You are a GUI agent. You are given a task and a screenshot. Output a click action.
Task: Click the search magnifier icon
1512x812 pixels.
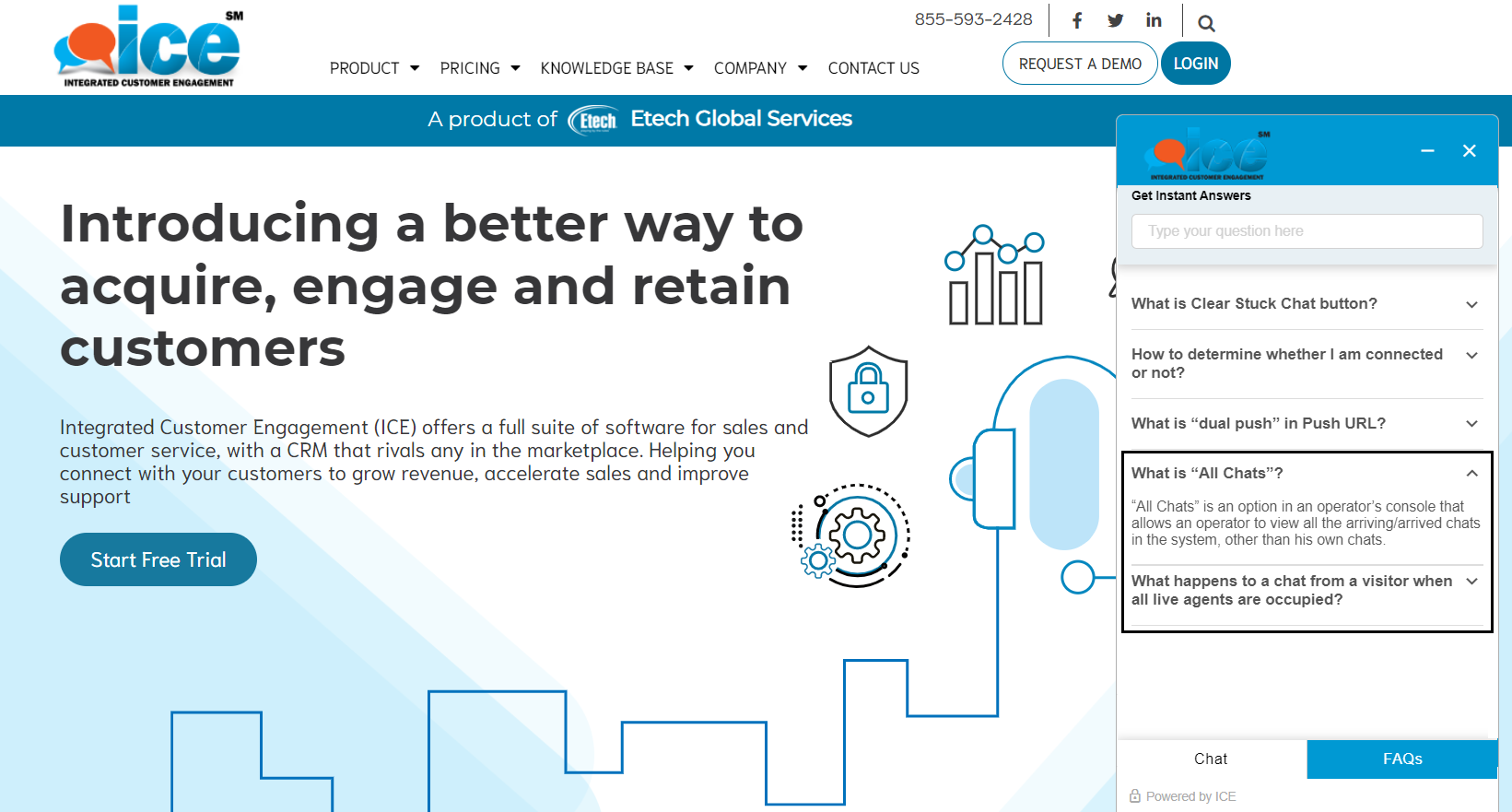tap(1206, 23)
